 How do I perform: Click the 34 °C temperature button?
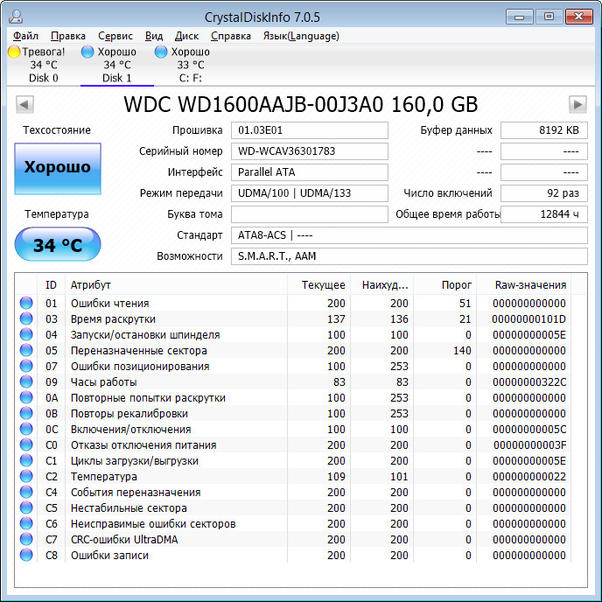tap(58, 245)
